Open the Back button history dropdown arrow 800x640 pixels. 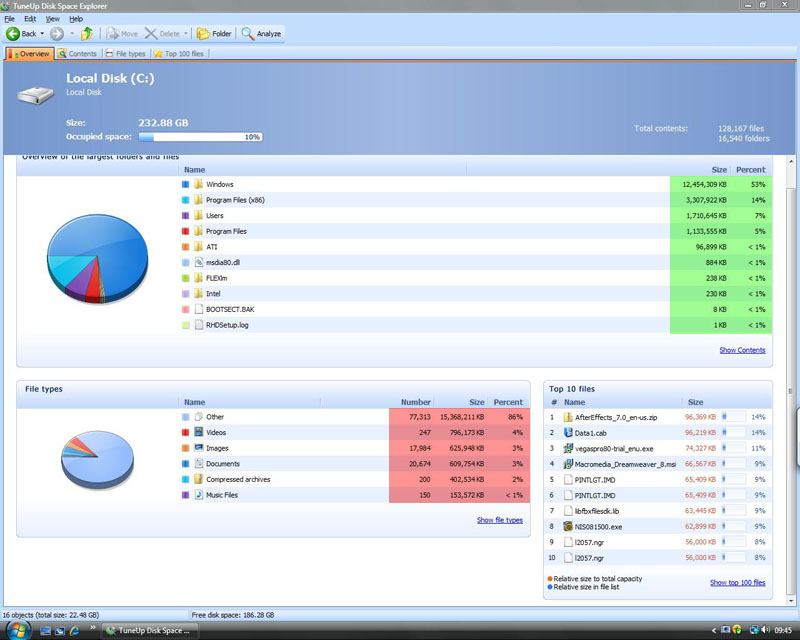(x=42, y=34)
